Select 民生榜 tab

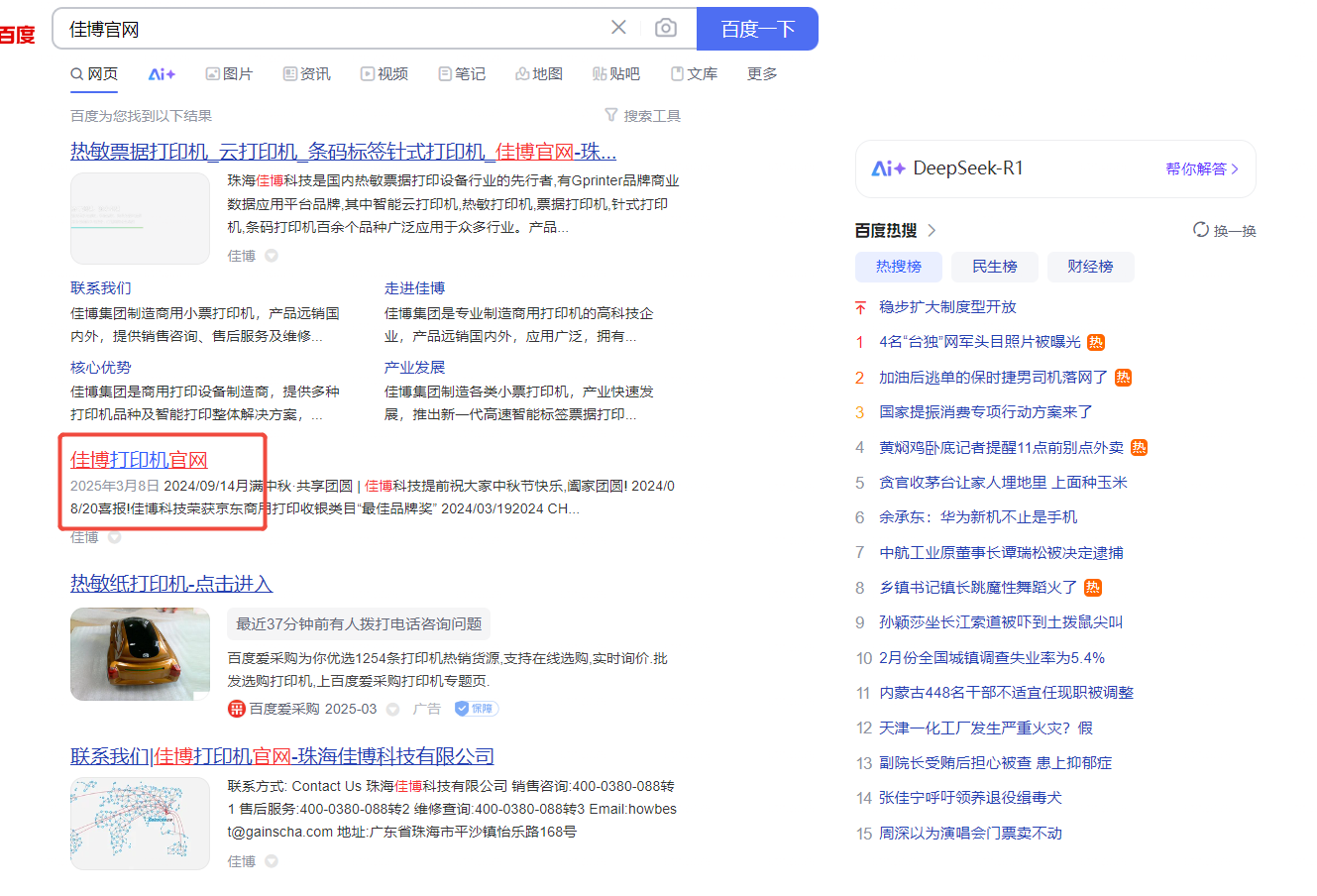click(994, 266)
